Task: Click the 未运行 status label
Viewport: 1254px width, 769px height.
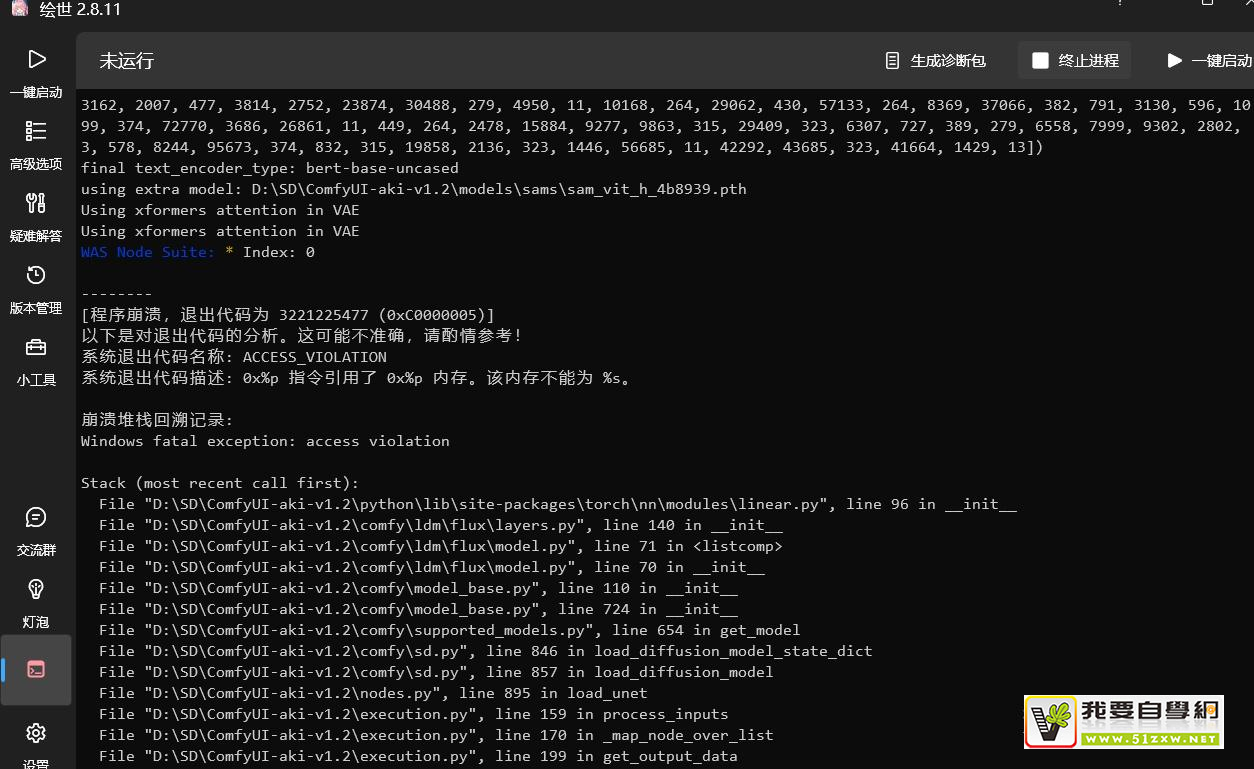Action: click(126, 61)
